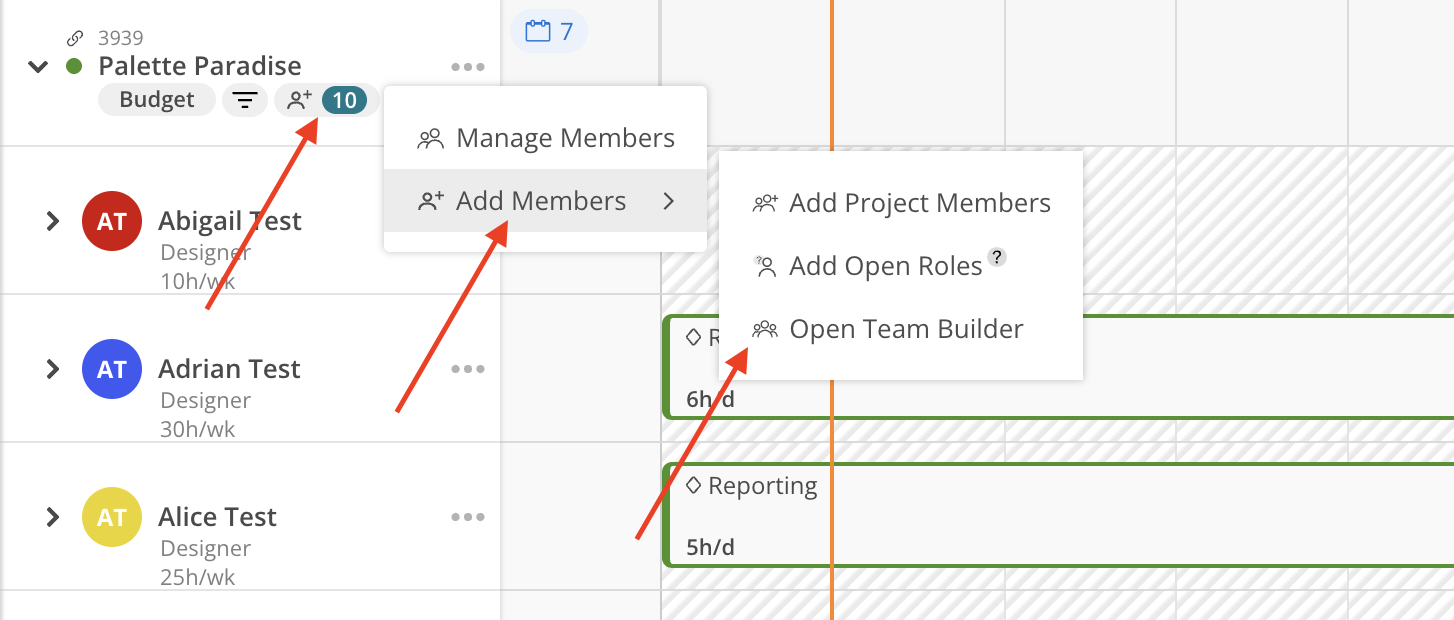Click Alice Test's Reporting 5h/d allocation bar
Screen dimensions: 1454x620
click(1050, 517)
